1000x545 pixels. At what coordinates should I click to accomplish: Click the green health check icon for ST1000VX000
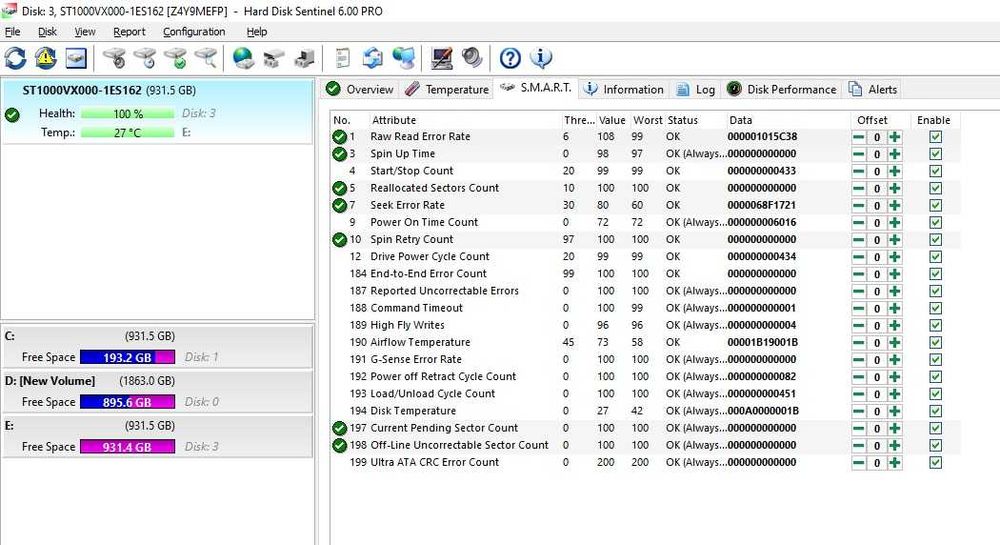click(12, 115)
